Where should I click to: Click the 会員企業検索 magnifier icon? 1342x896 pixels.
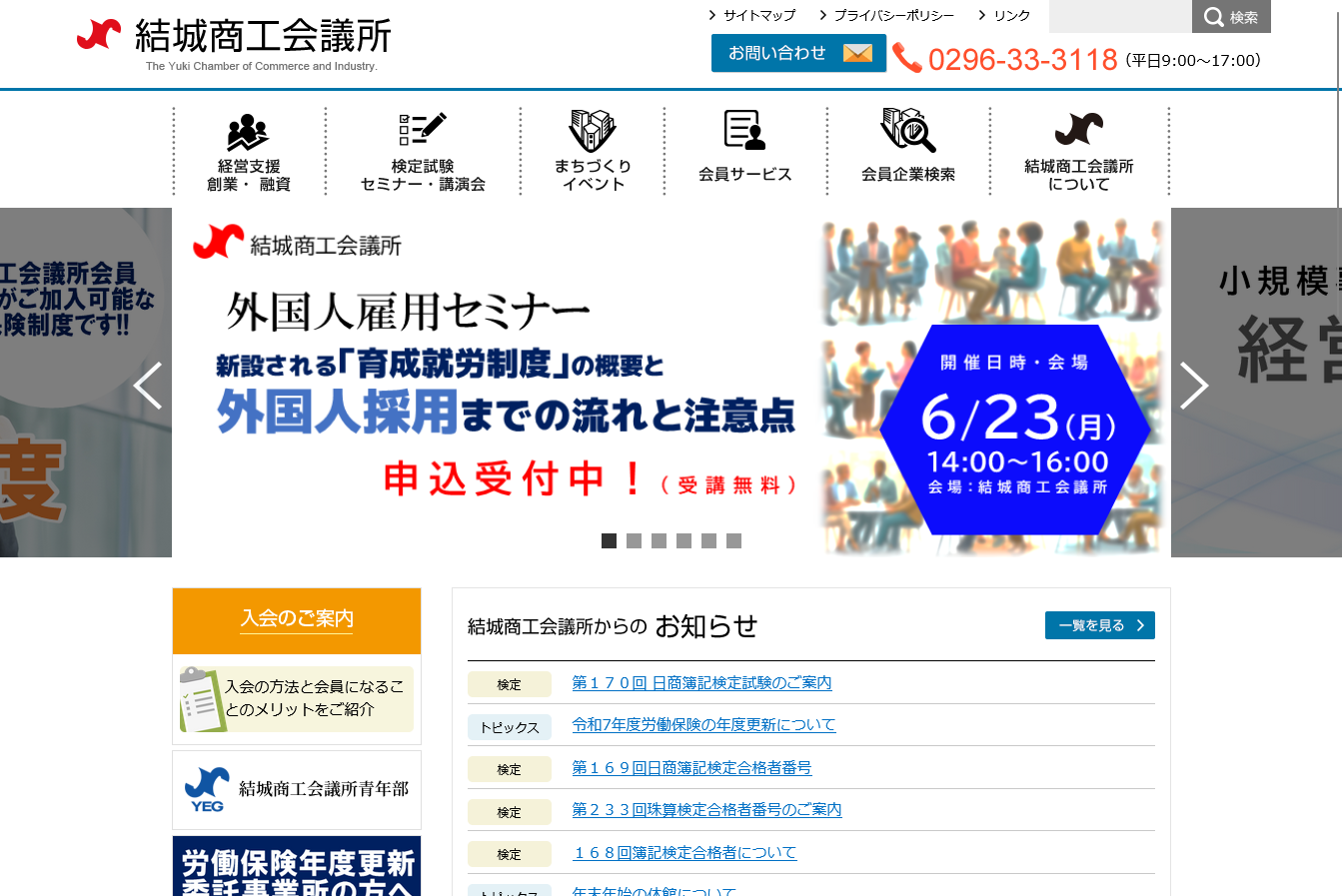pos(907,131)
